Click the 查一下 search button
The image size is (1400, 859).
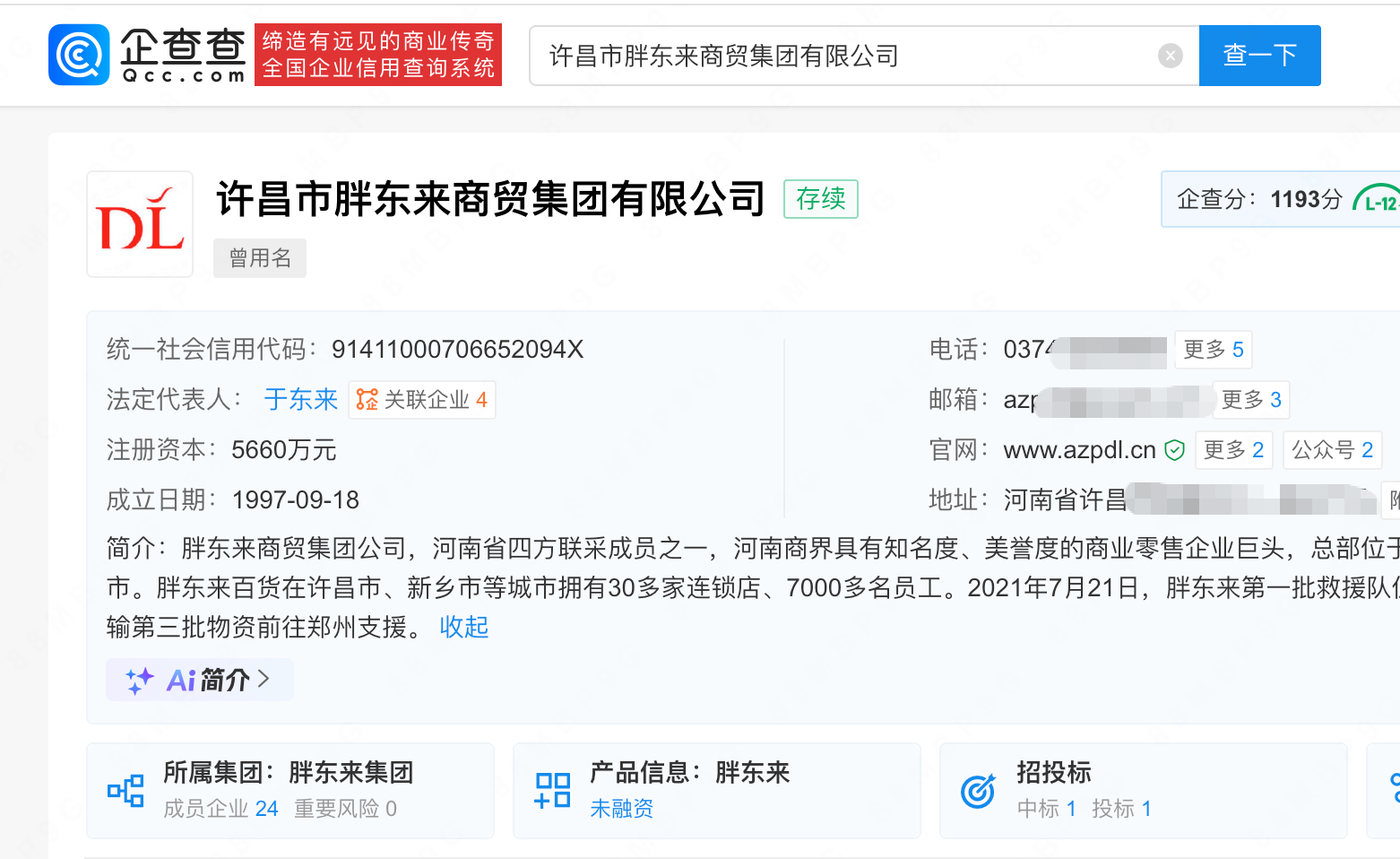(1259, 56)
